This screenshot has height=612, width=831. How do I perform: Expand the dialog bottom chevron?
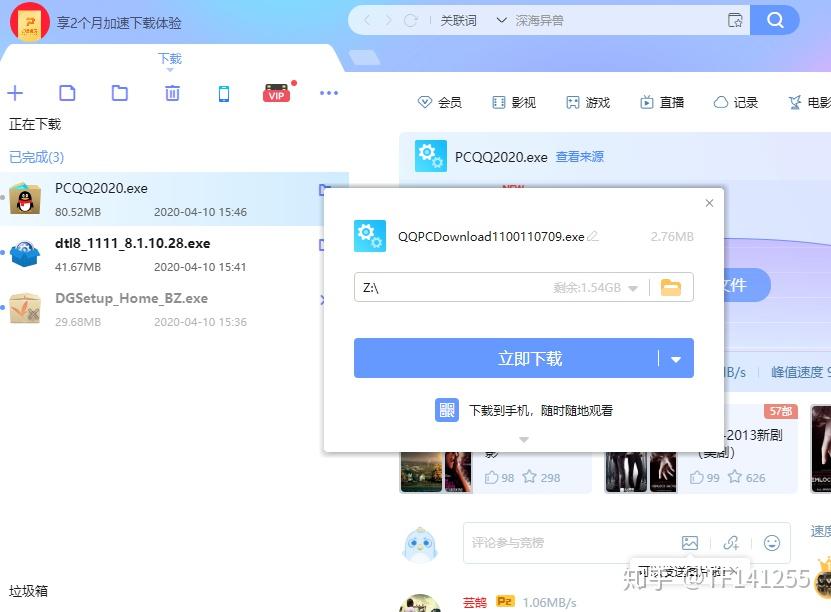524,439
